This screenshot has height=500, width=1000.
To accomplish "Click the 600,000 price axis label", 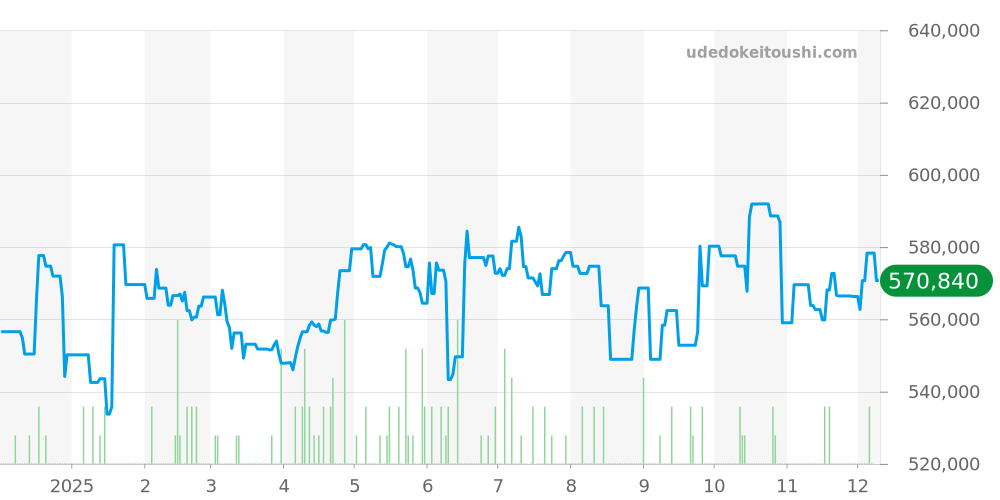I will click(943, 175).
